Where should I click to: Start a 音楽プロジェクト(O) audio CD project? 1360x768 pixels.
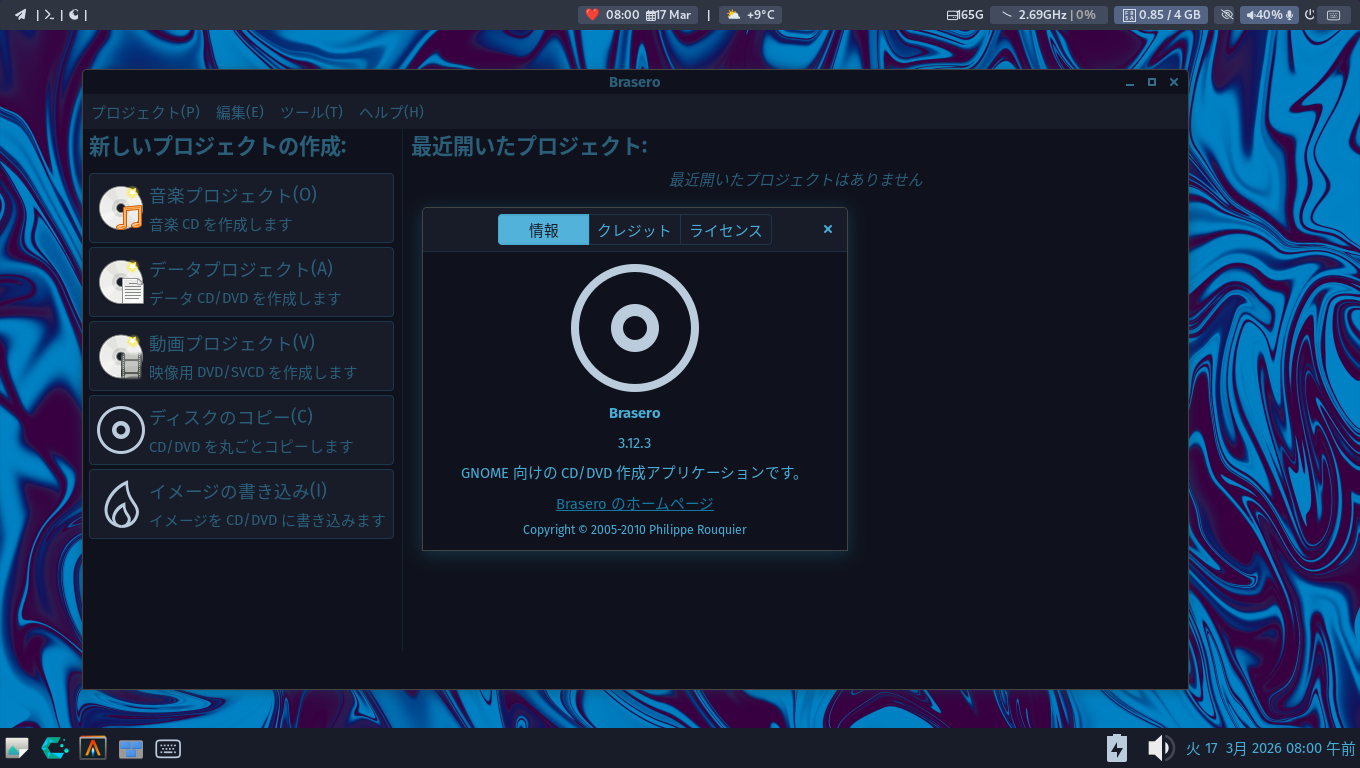click(x=241, y=208)
